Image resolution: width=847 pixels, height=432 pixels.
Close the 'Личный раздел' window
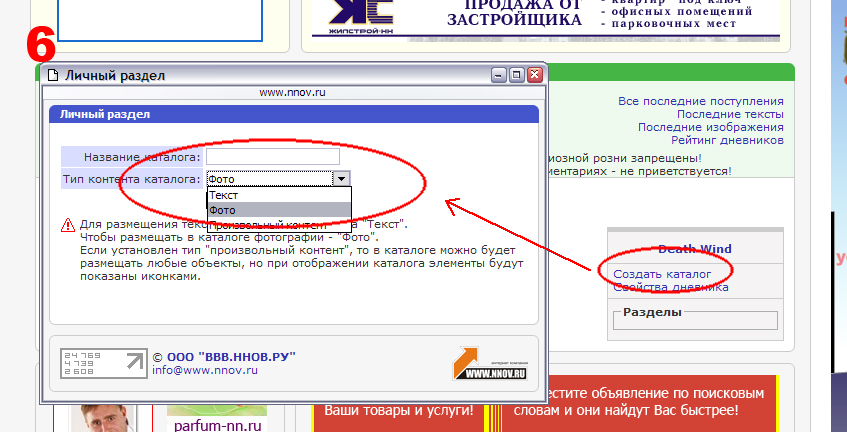534,75
